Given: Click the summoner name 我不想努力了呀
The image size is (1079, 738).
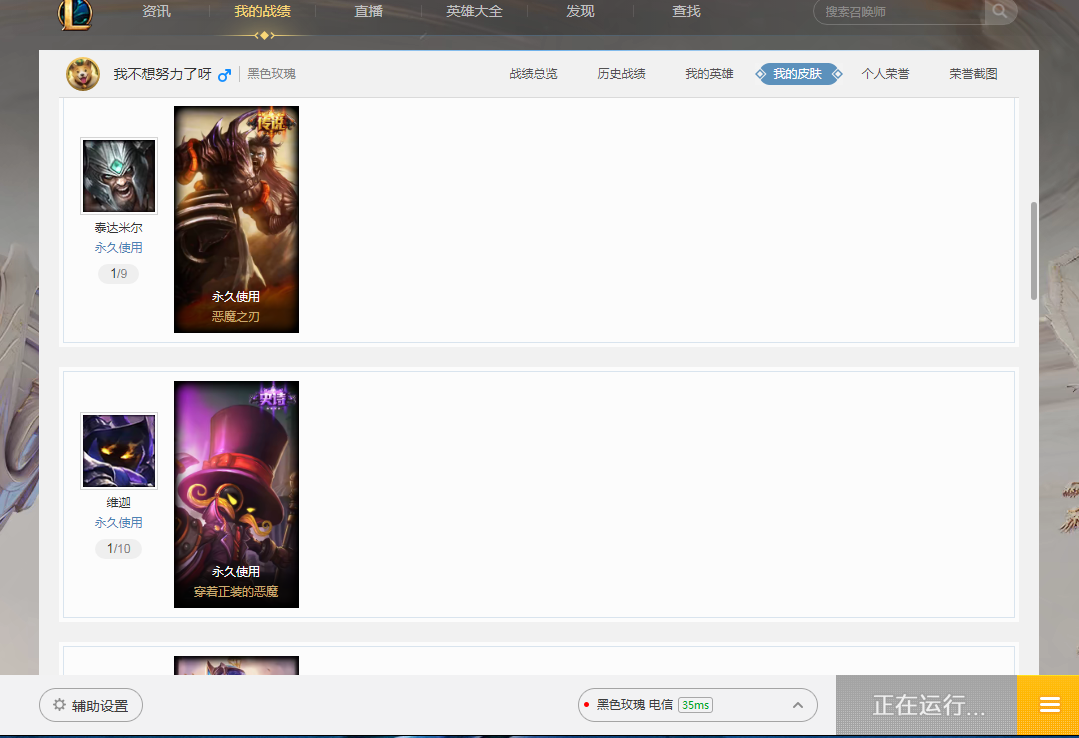Looking at the screenshot, I should (162, 74).
